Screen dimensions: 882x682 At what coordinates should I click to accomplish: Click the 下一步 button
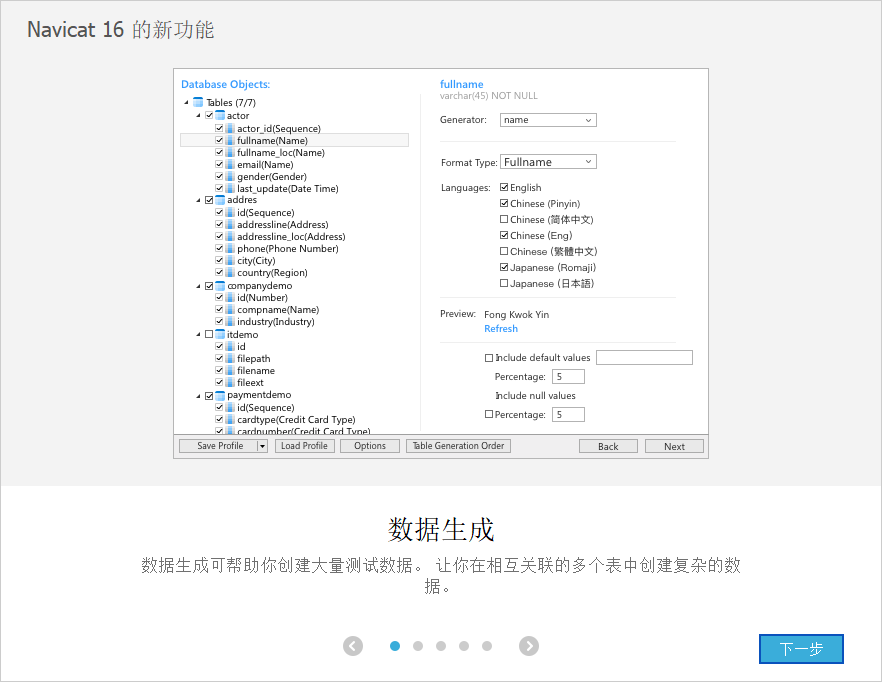tap(801, 649)
